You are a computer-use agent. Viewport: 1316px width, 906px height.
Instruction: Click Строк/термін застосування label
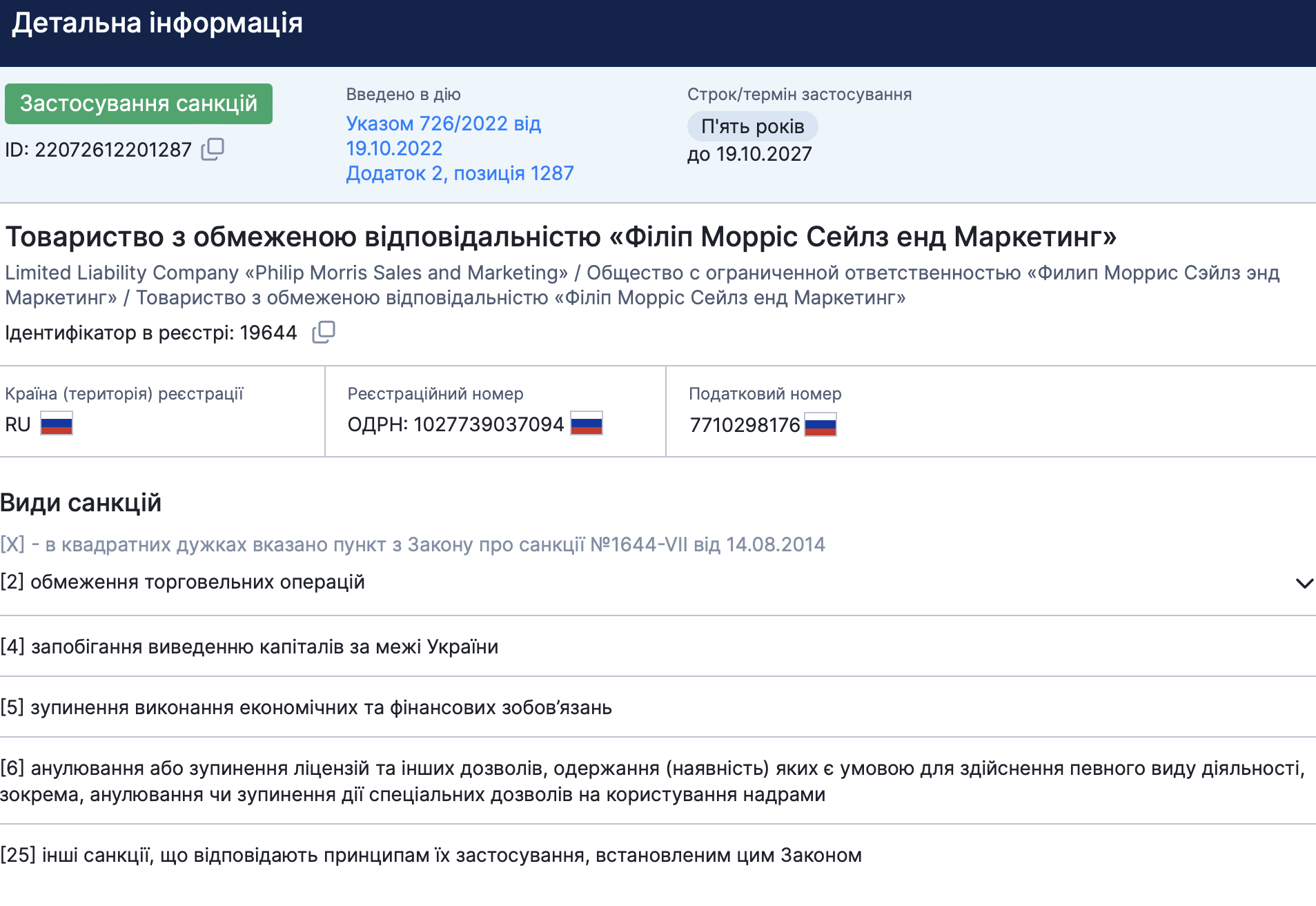pos(799,95)
